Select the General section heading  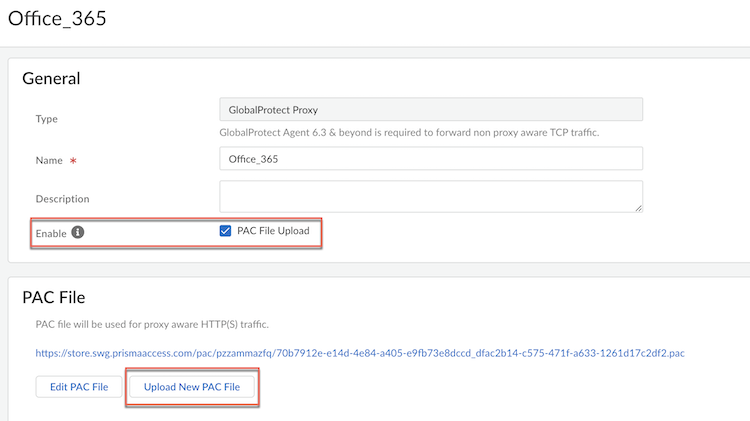coord(51,78)
